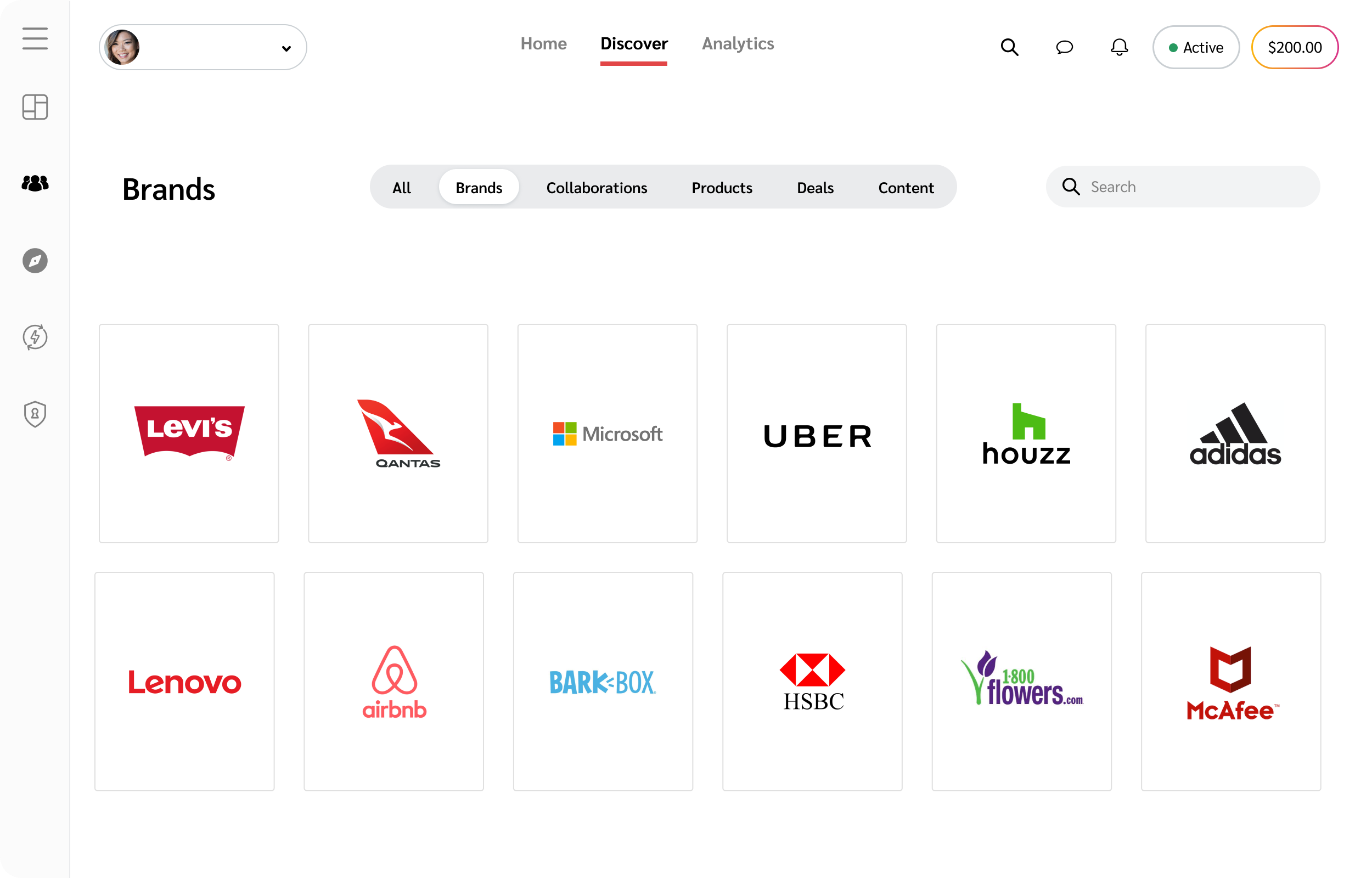Open the chat messages bubble icon

click(1064, 47)
